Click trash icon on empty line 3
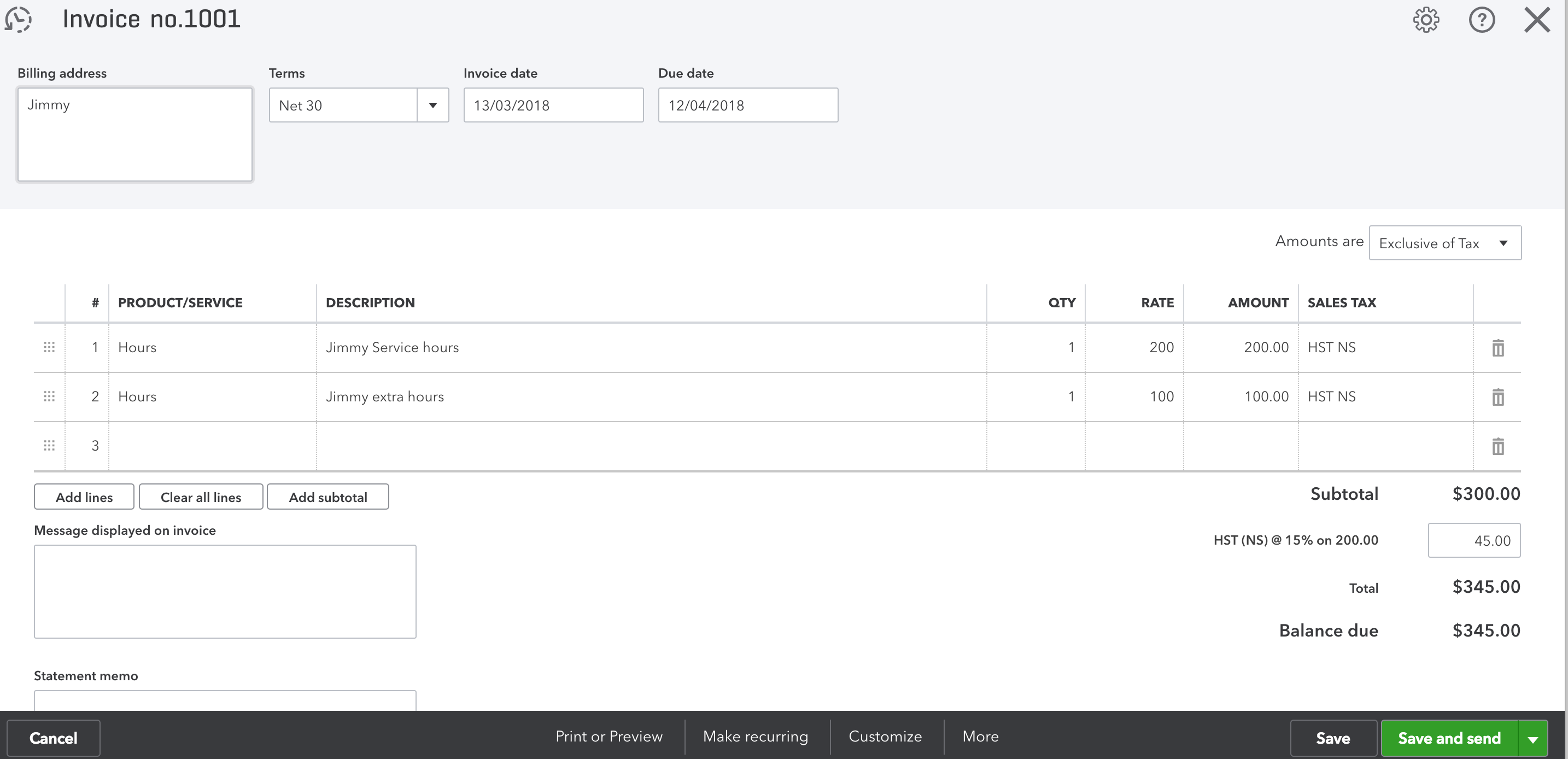Screen dimensions: 1568x759 click(1498, 446)
